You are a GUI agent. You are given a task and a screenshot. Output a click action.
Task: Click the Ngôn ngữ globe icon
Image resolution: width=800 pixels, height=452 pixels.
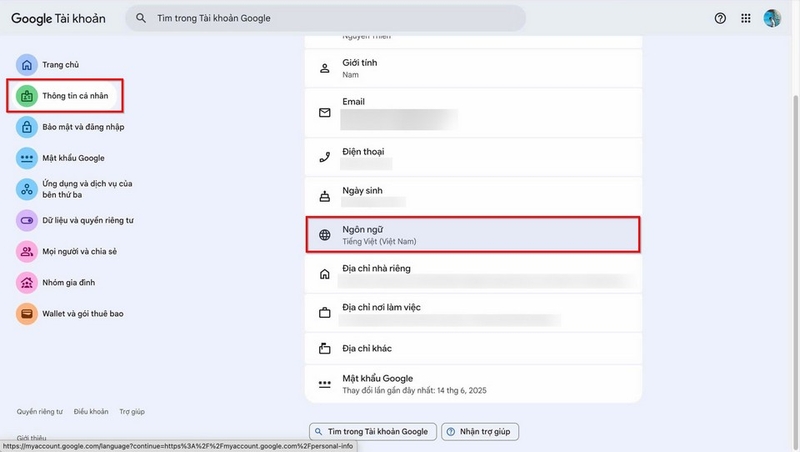tap(324, 235)
